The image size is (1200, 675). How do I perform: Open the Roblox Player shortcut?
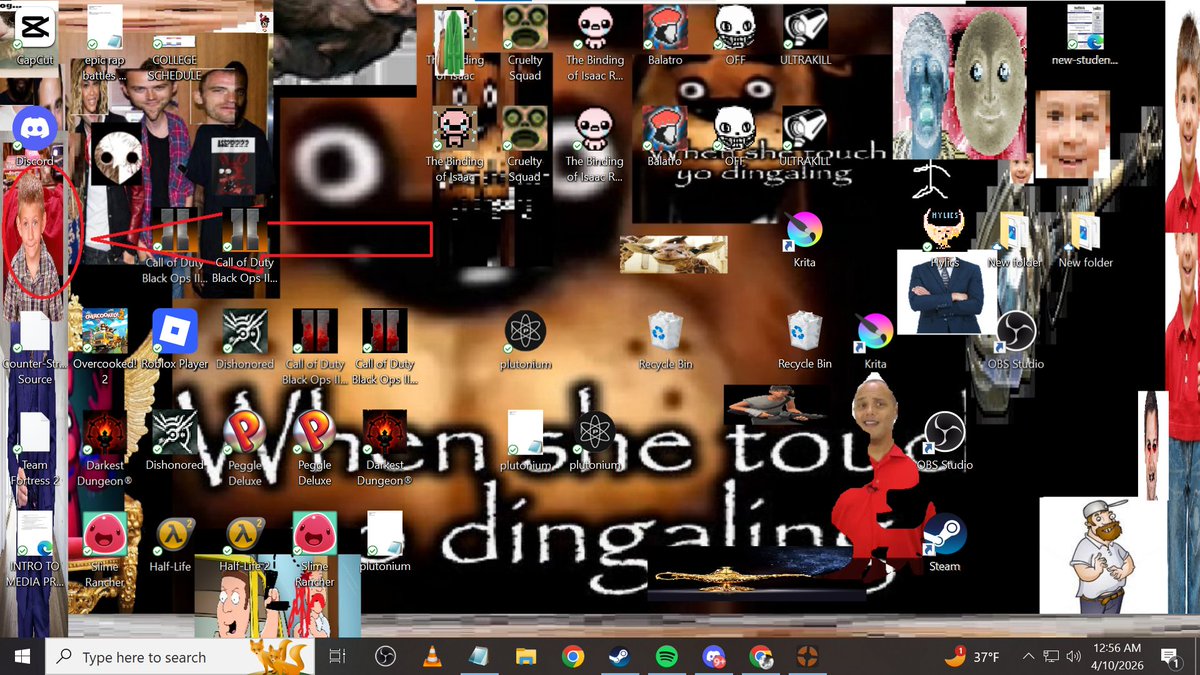coord(175,340)
